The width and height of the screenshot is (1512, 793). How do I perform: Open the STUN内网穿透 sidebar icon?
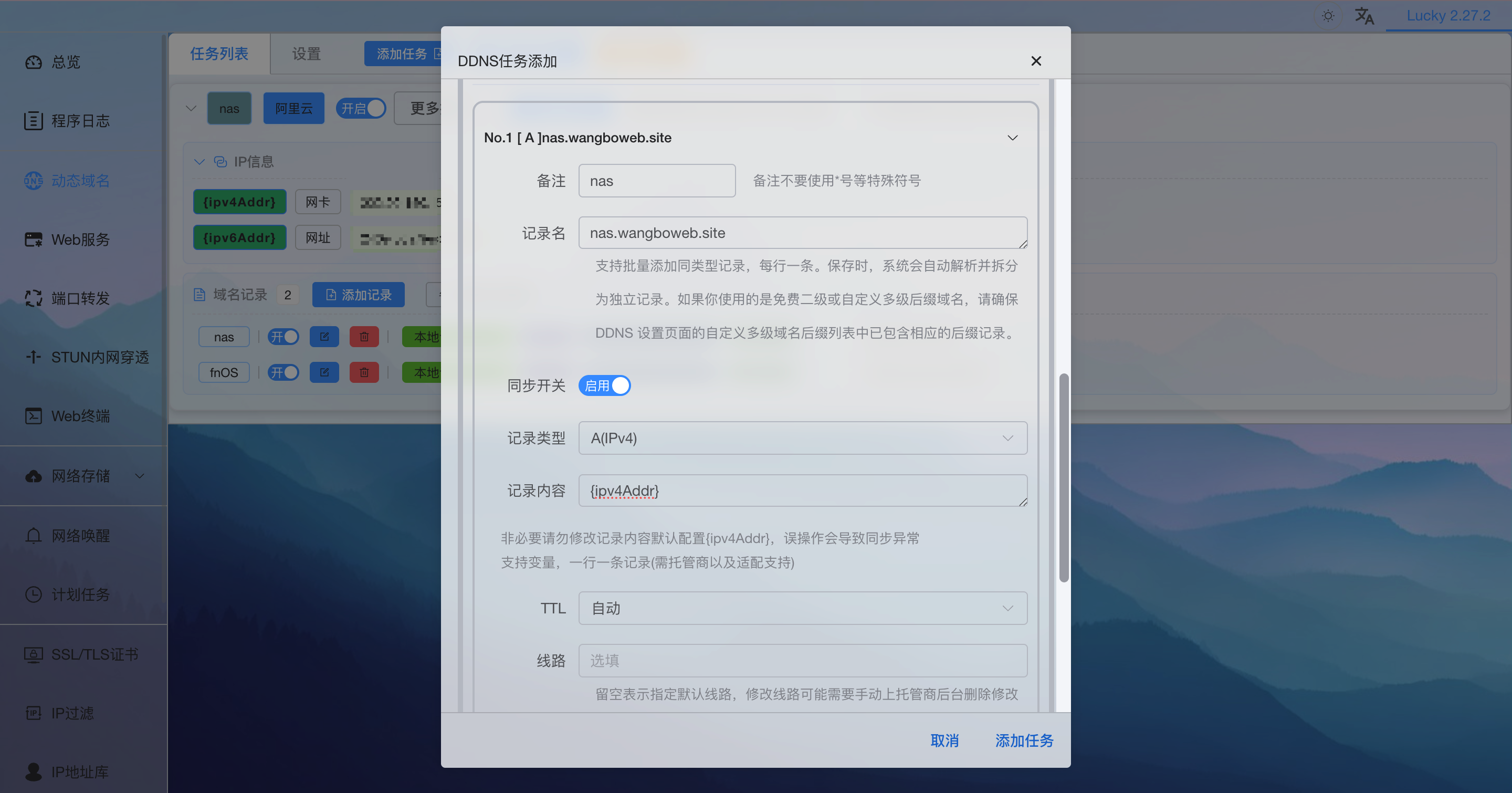(x=34, y=357)
